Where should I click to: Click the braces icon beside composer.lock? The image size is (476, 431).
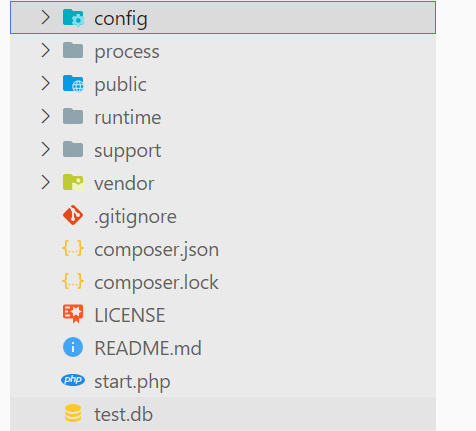(x=73, y=281)
